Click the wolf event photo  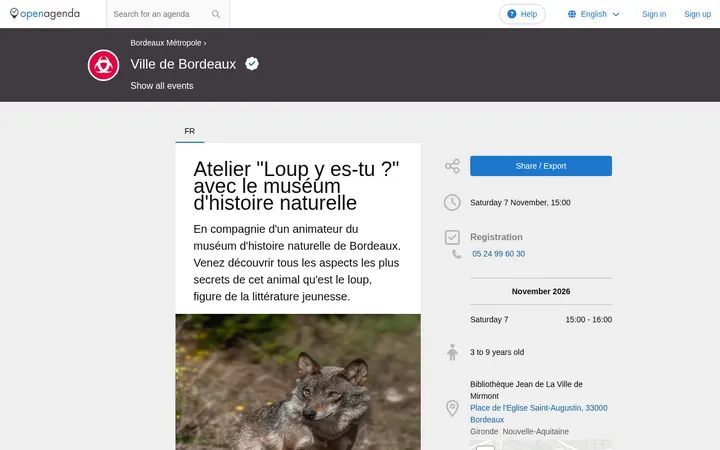pyautogui.click(x=298, y=382)
